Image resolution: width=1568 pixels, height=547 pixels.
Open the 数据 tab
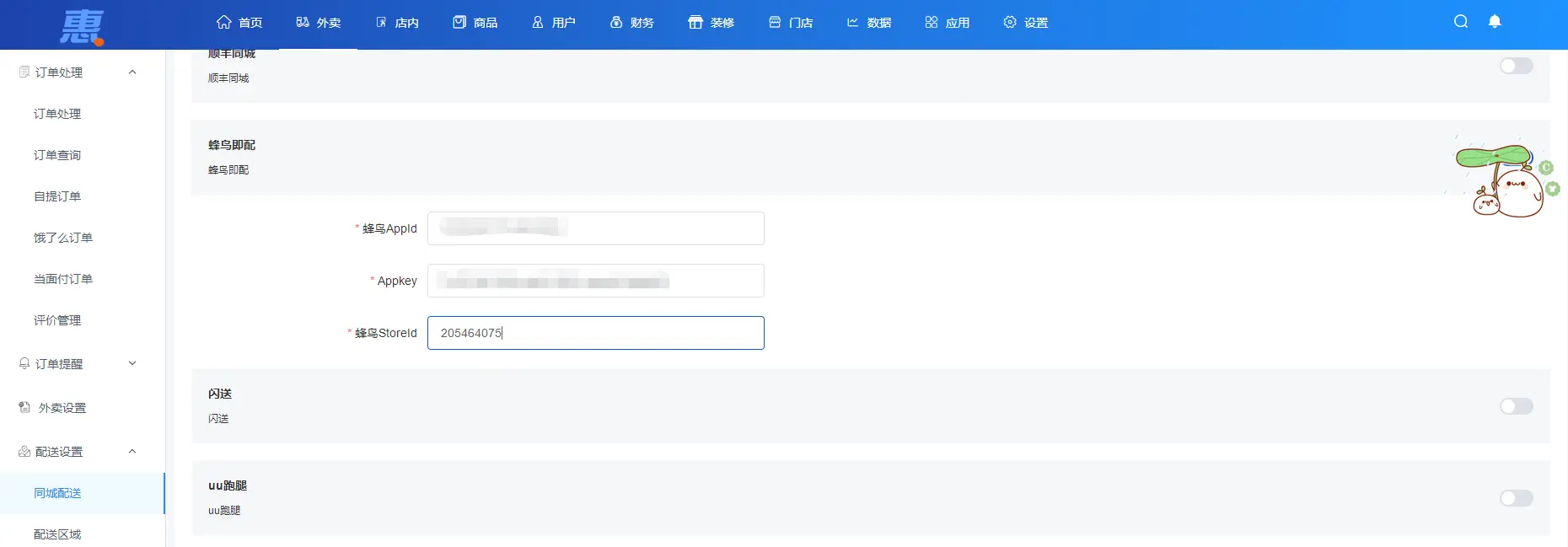click(869, 23)
